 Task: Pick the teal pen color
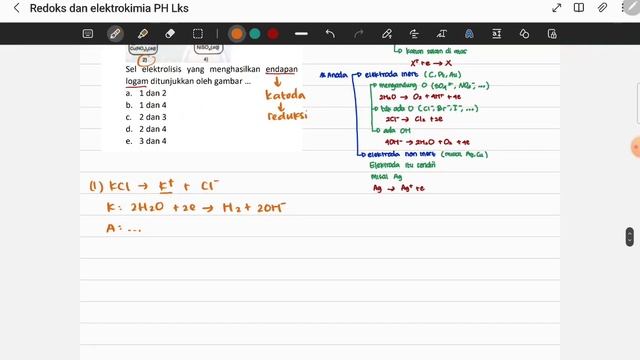(x=255, y=34)
